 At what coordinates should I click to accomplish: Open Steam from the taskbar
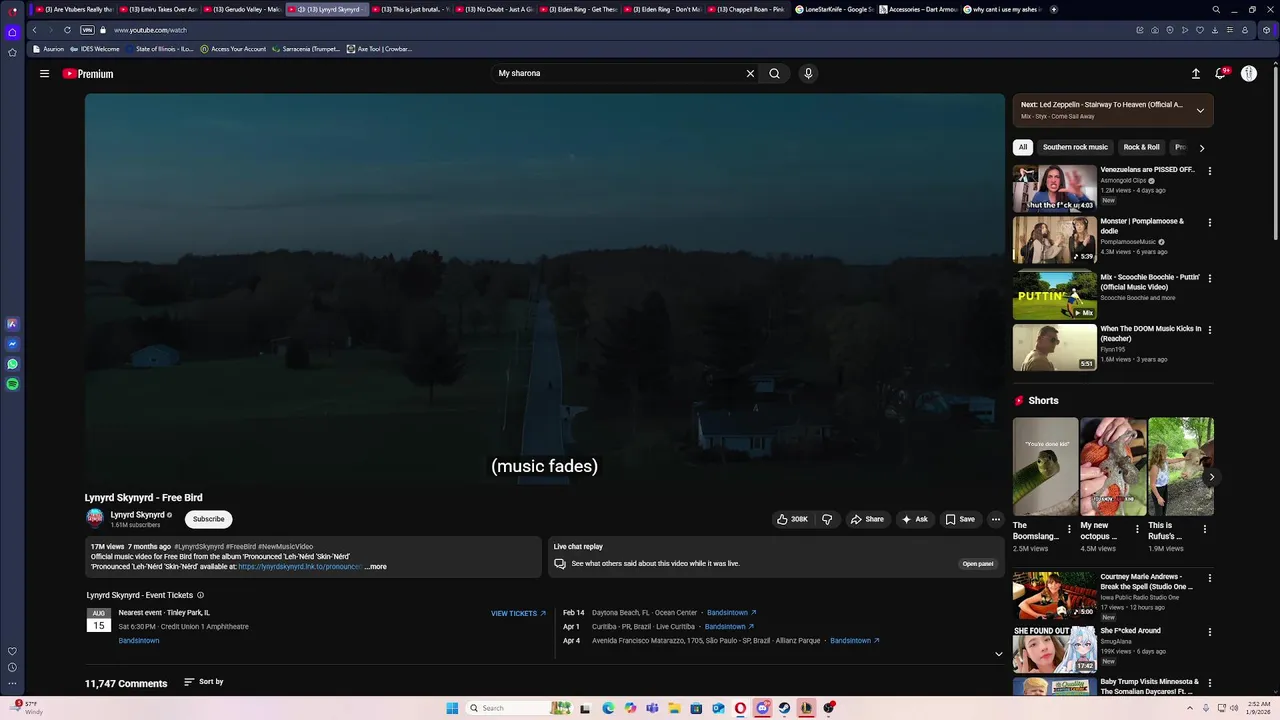pyautogui.click(x=784, y=708)
